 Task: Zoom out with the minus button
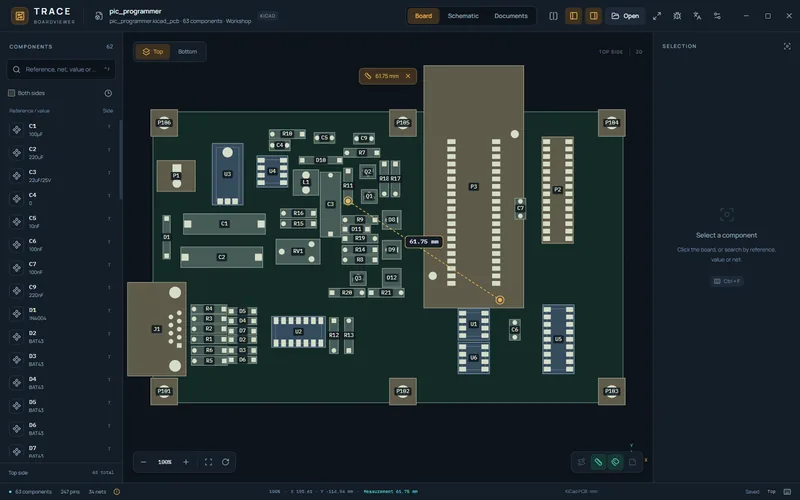[x=143, y=462]
